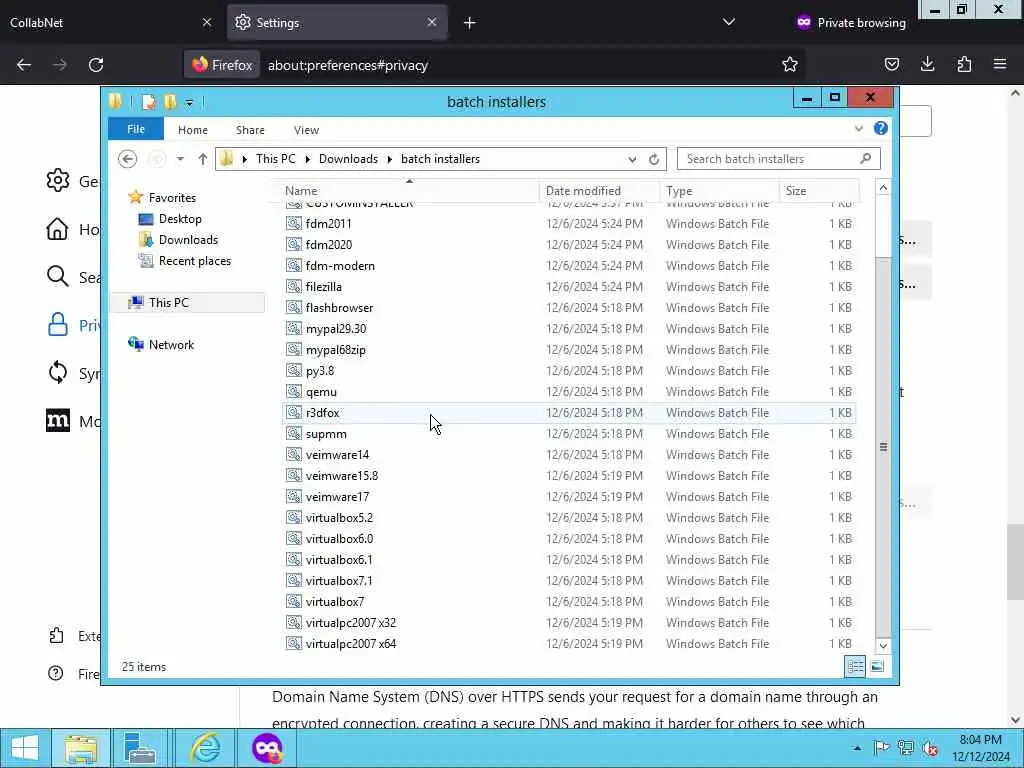The image size is (1024, 768).
Task: Click the Explorer refresh button in address bar
Action: pyautogui.click(x=654, y=159)
